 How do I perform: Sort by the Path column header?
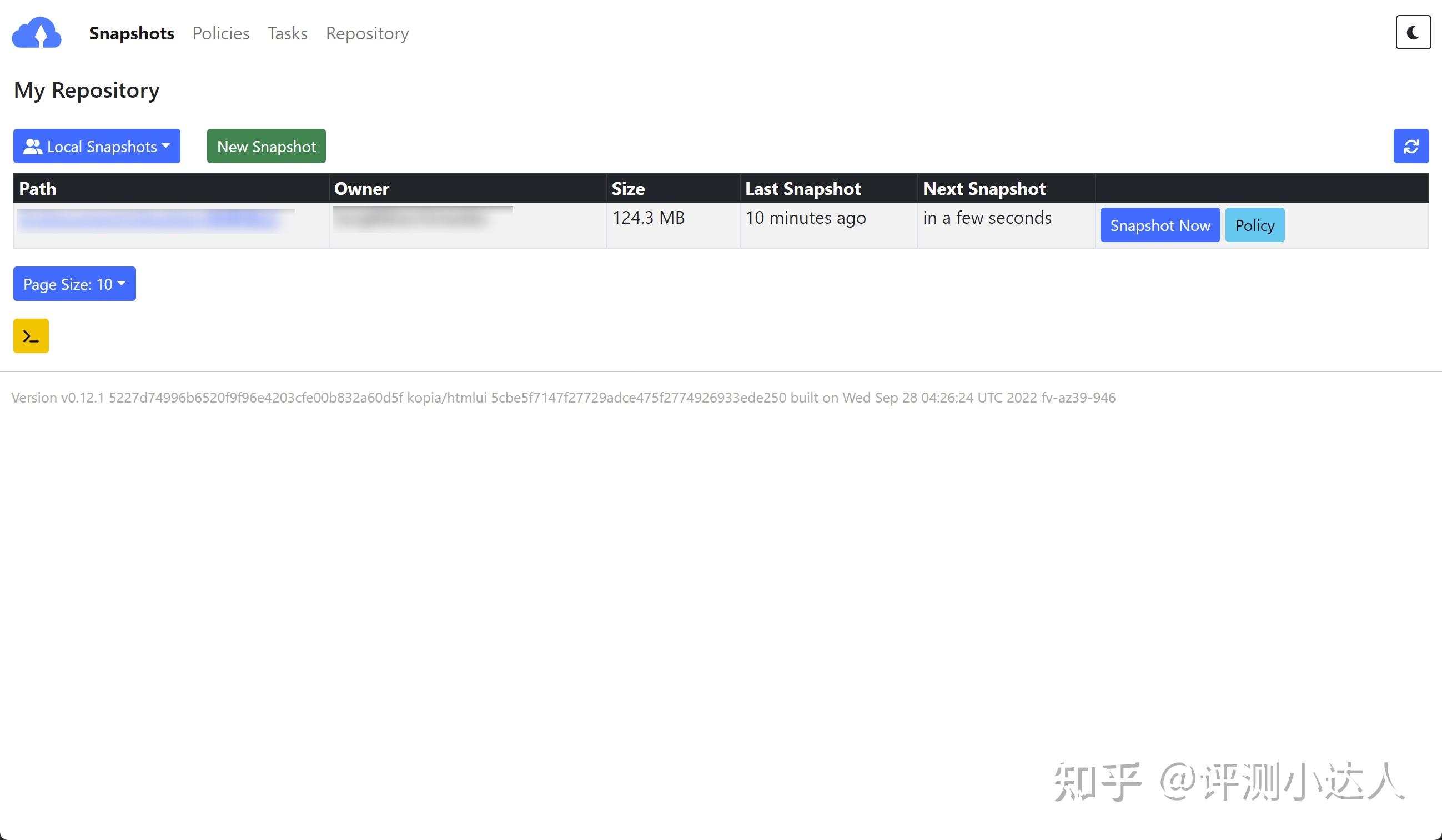[x=38, y=189]
